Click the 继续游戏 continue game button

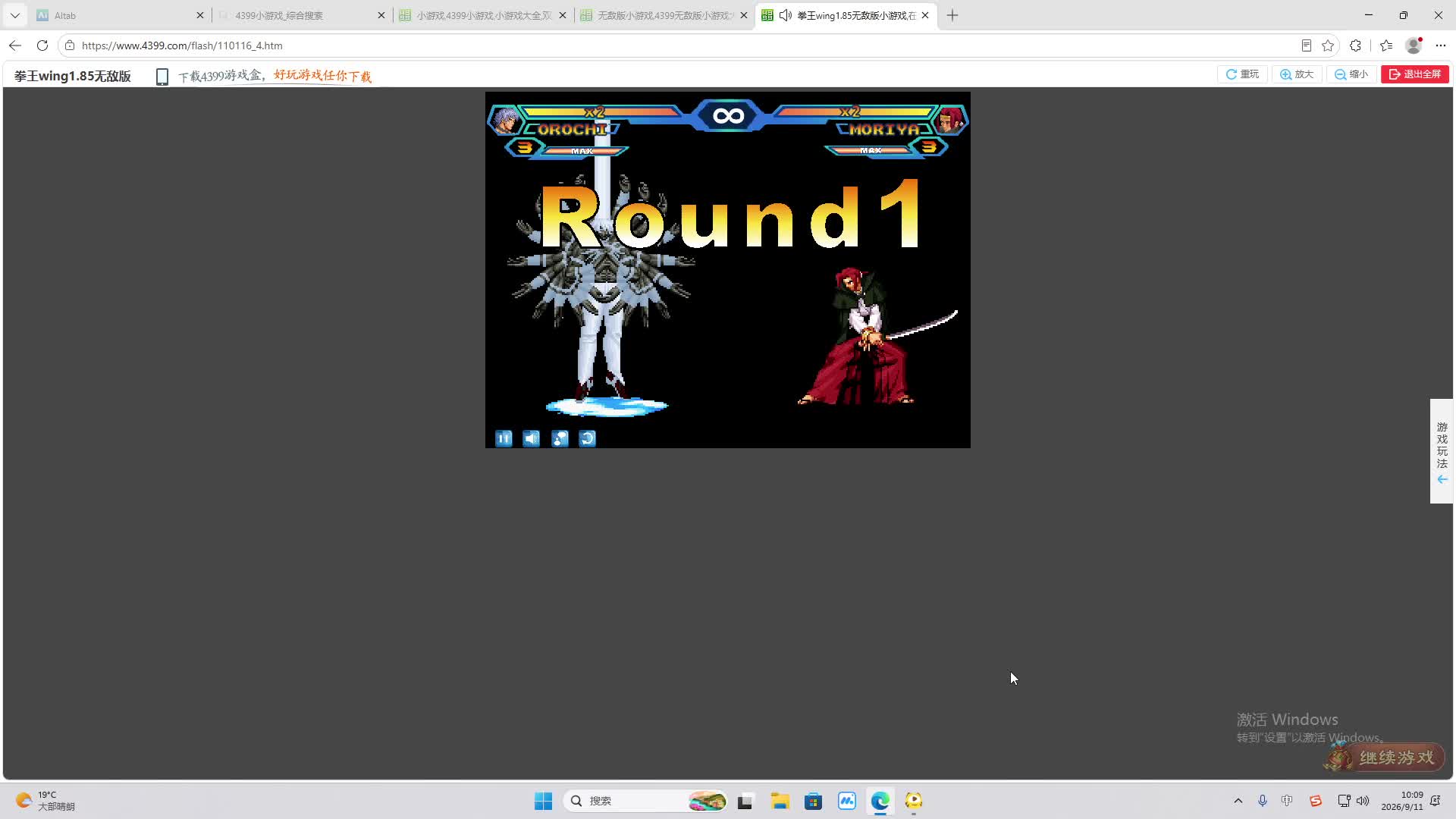click(x=1385, y=757)
